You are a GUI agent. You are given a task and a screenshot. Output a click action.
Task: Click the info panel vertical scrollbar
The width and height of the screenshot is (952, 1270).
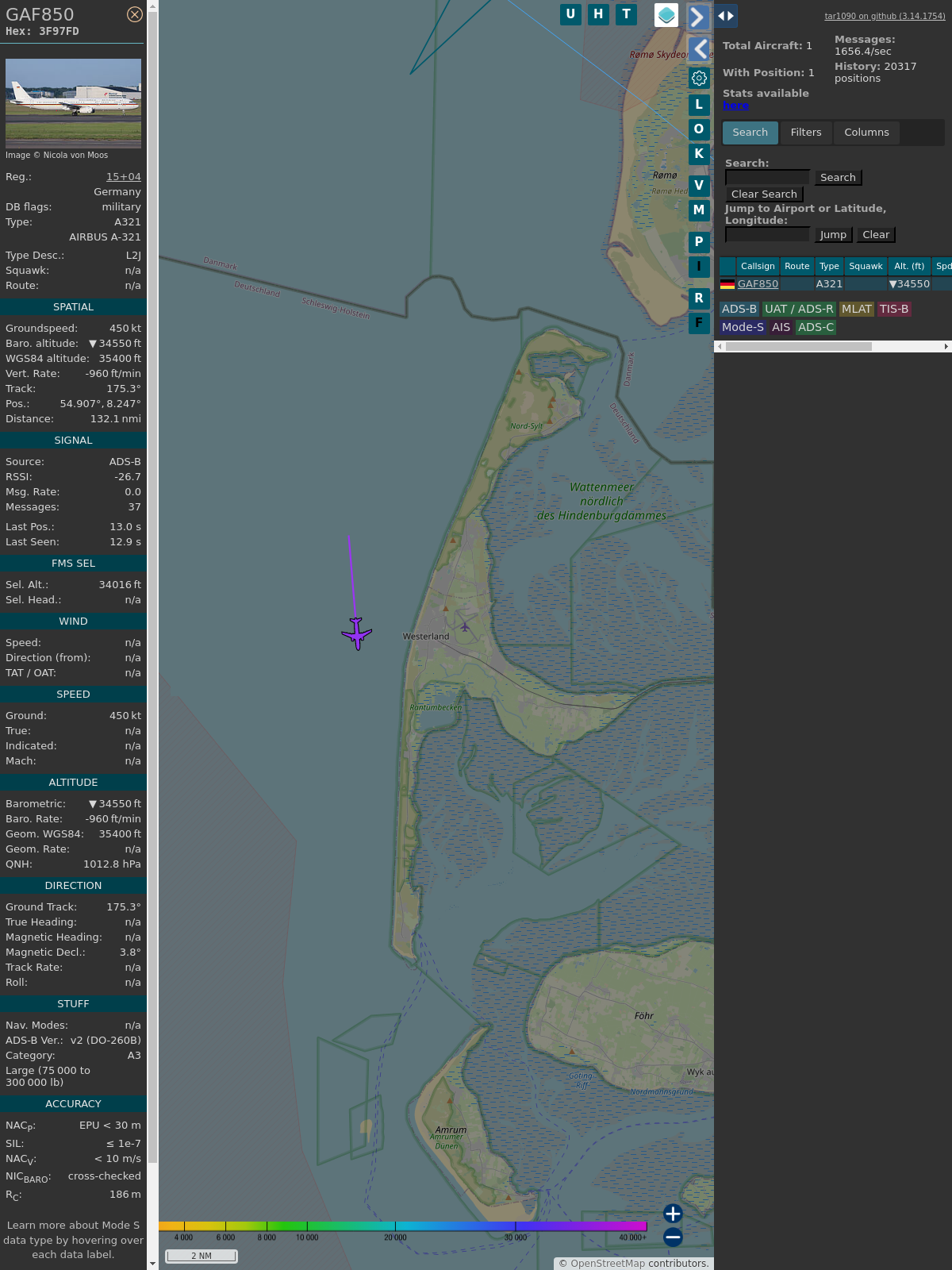(153, 587)
